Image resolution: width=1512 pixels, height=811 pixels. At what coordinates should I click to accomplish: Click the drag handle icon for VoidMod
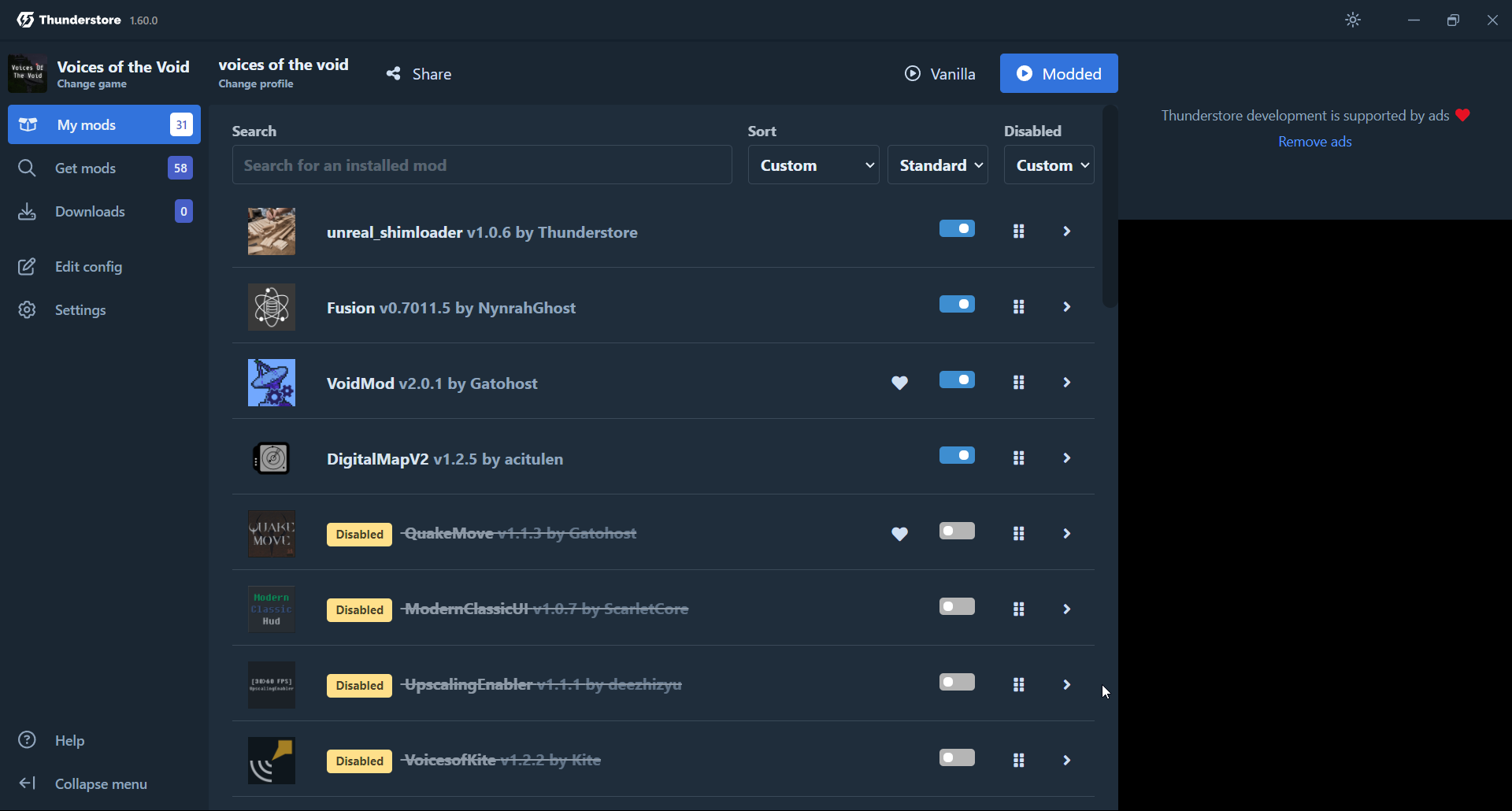point(1019,383)
